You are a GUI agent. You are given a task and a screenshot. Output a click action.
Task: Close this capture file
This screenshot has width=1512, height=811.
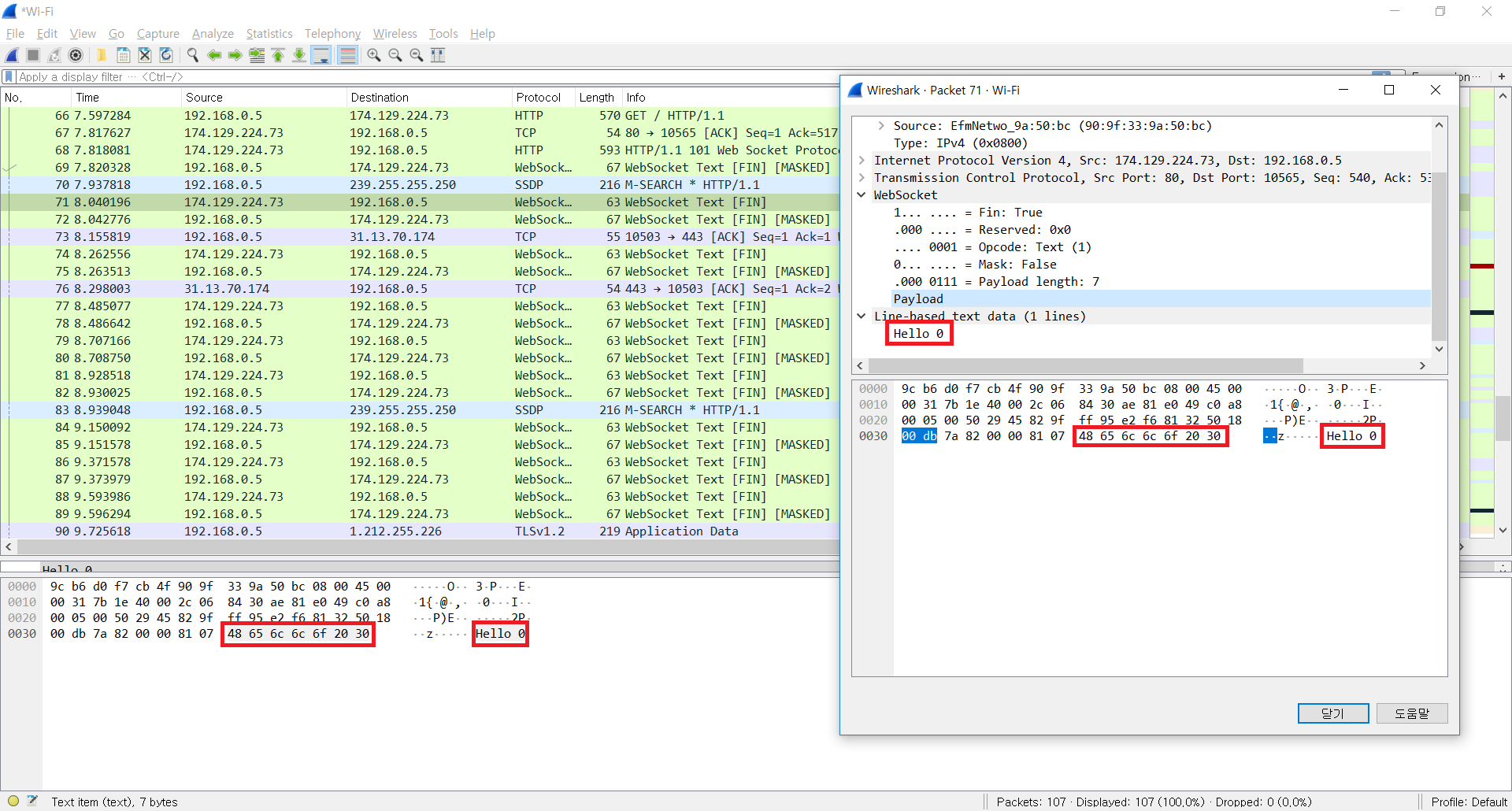tap(144, 55)
